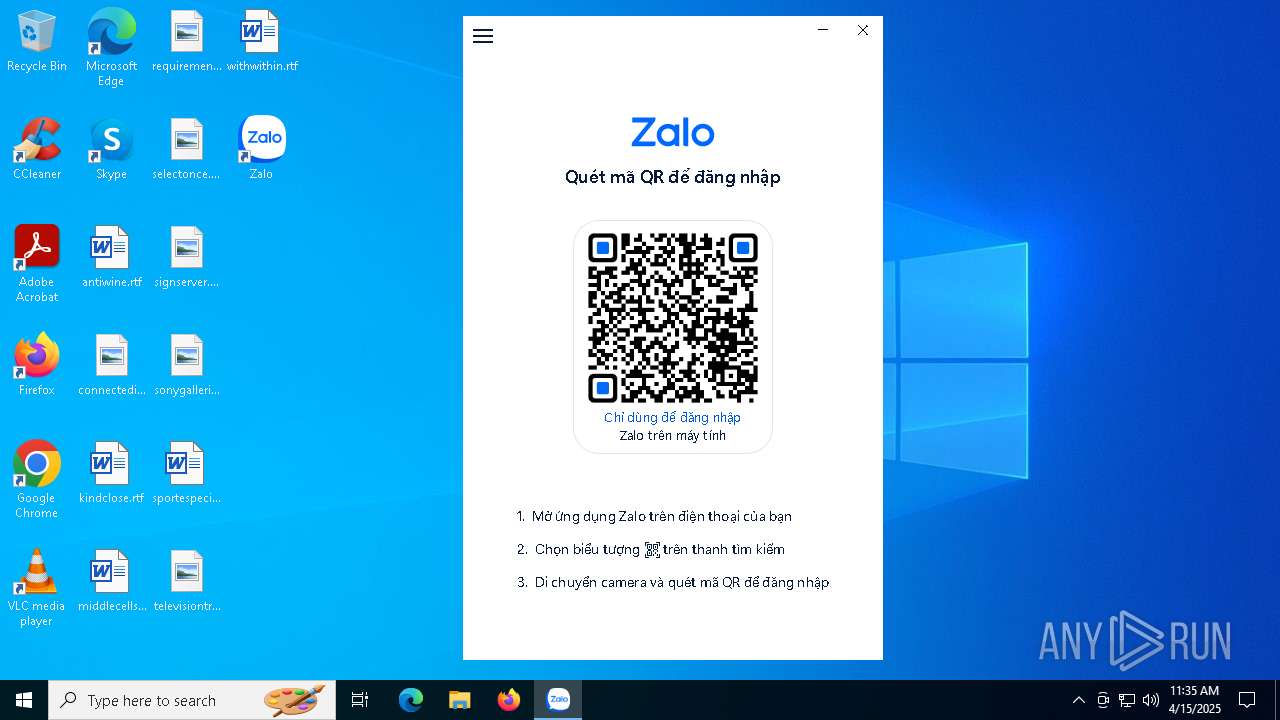Screen dimensions: 1280x720
Task: Select the middlecells... document icon
Action: click(111, 581)
